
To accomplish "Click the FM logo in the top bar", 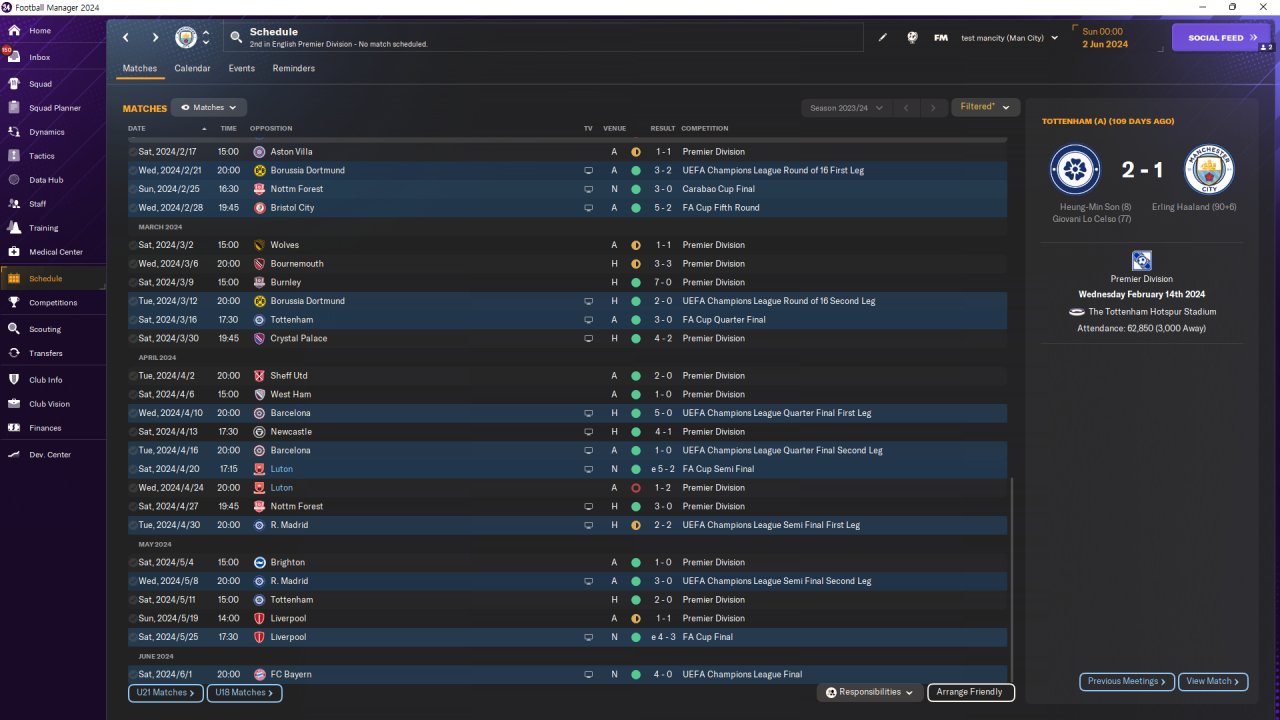I will [941, 38].
